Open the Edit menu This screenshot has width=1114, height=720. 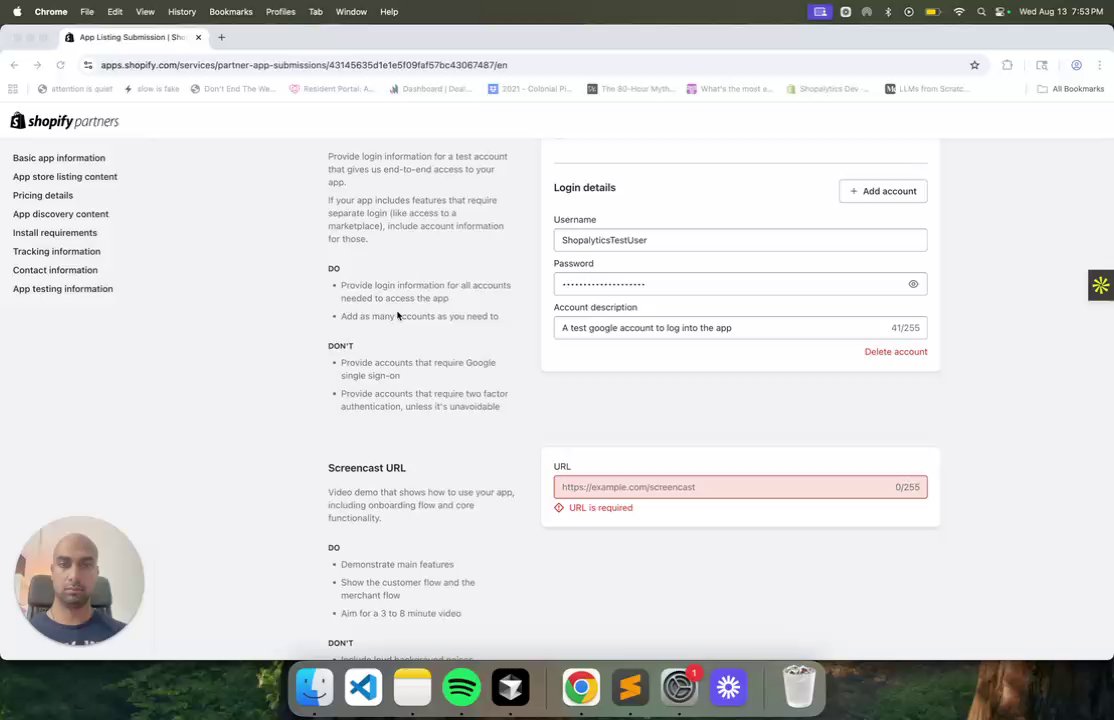coord(114,11)
